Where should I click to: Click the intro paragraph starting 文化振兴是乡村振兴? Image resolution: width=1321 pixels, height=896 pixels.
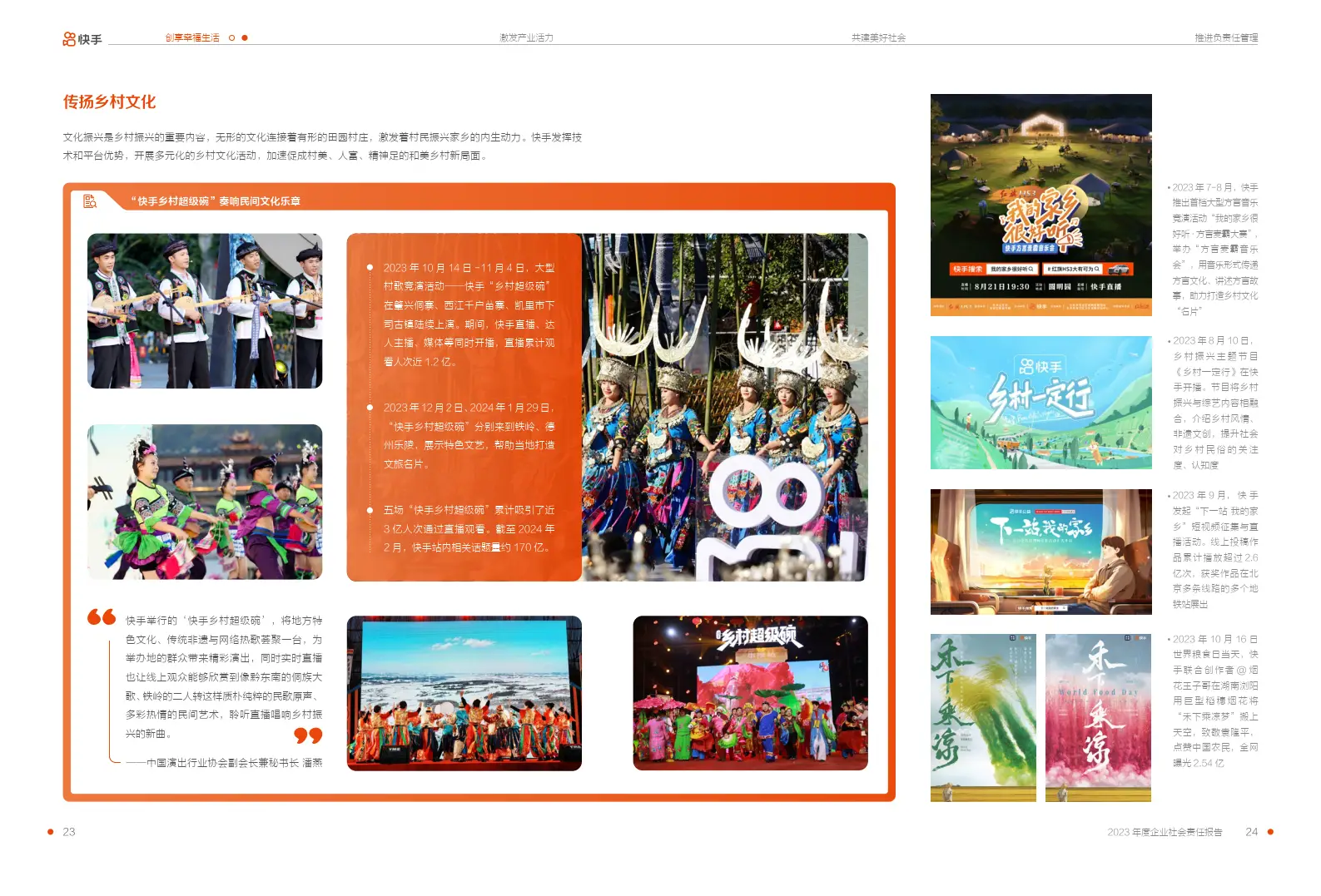point(323,146)
